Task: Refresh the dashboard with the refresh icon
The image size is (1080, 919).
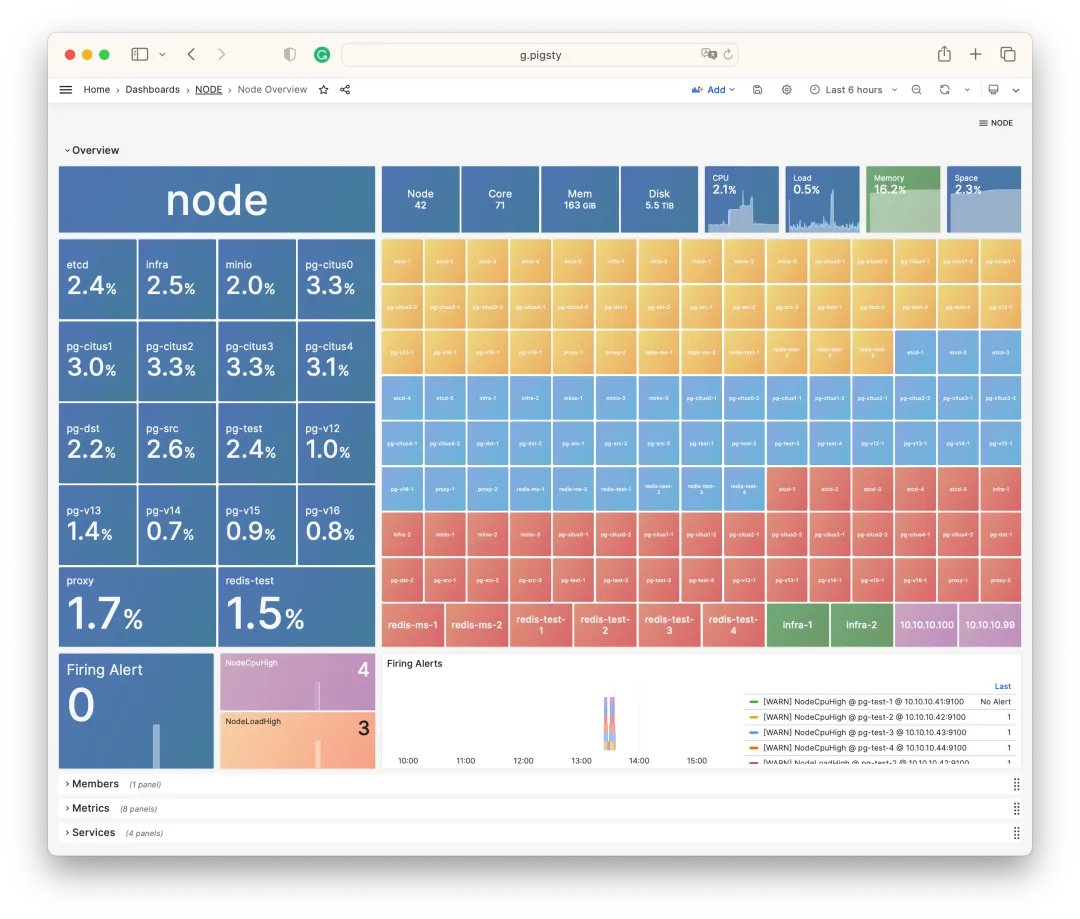Action: (x=944, y=89)
